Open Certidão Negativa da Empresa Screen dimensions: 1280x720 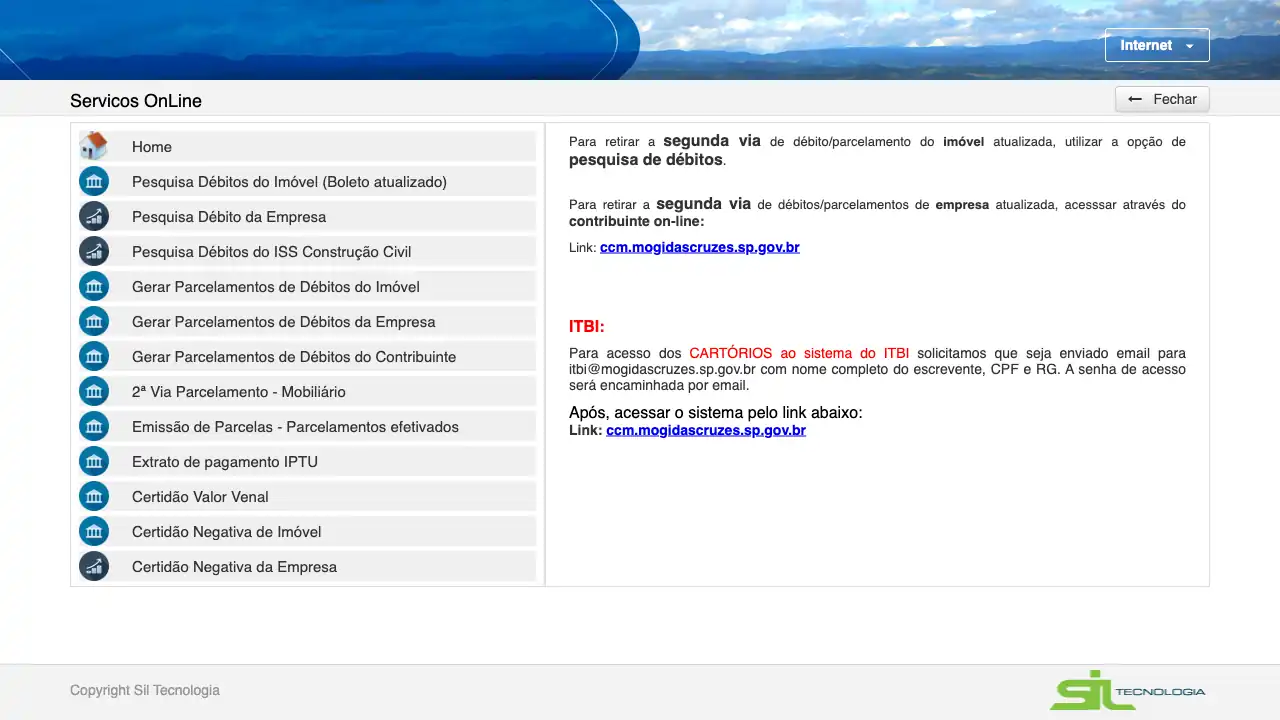click(307, 566)
